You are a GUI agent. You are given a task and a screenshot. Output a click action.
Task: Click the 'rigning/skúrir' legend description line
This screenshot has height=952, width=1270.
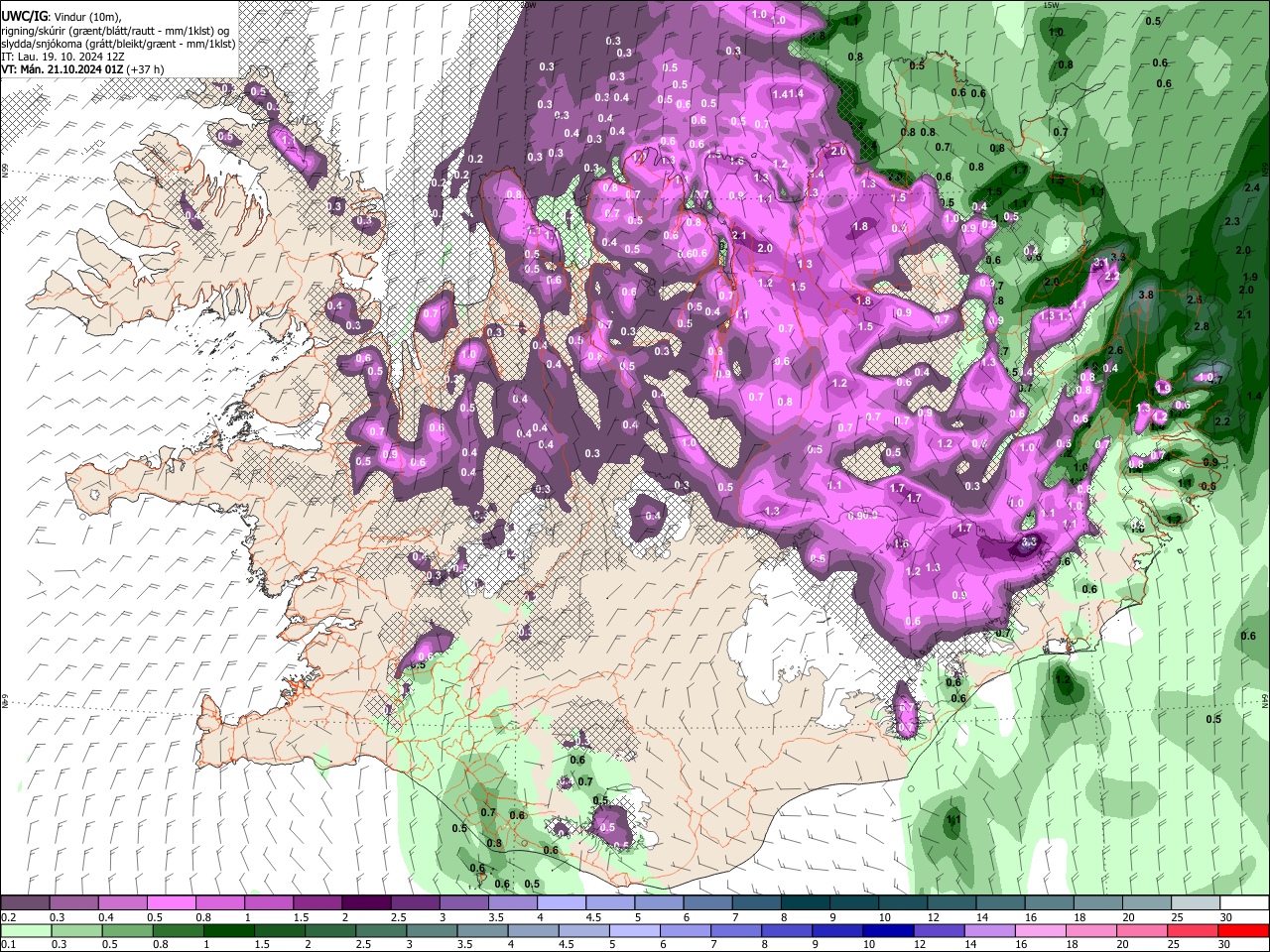click(x=115, y=31)
